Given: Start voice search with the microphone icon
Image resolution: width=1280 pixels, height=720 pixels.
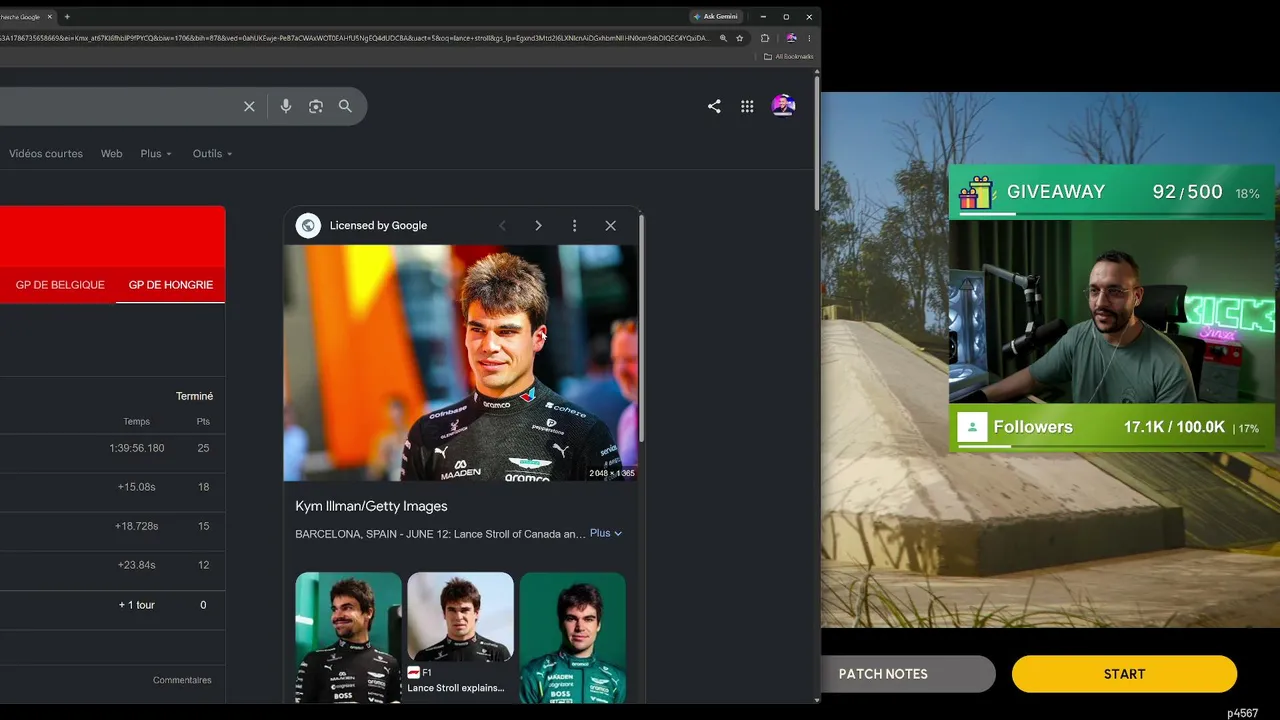Looking at the screenshot, I should tap(286, 106).
